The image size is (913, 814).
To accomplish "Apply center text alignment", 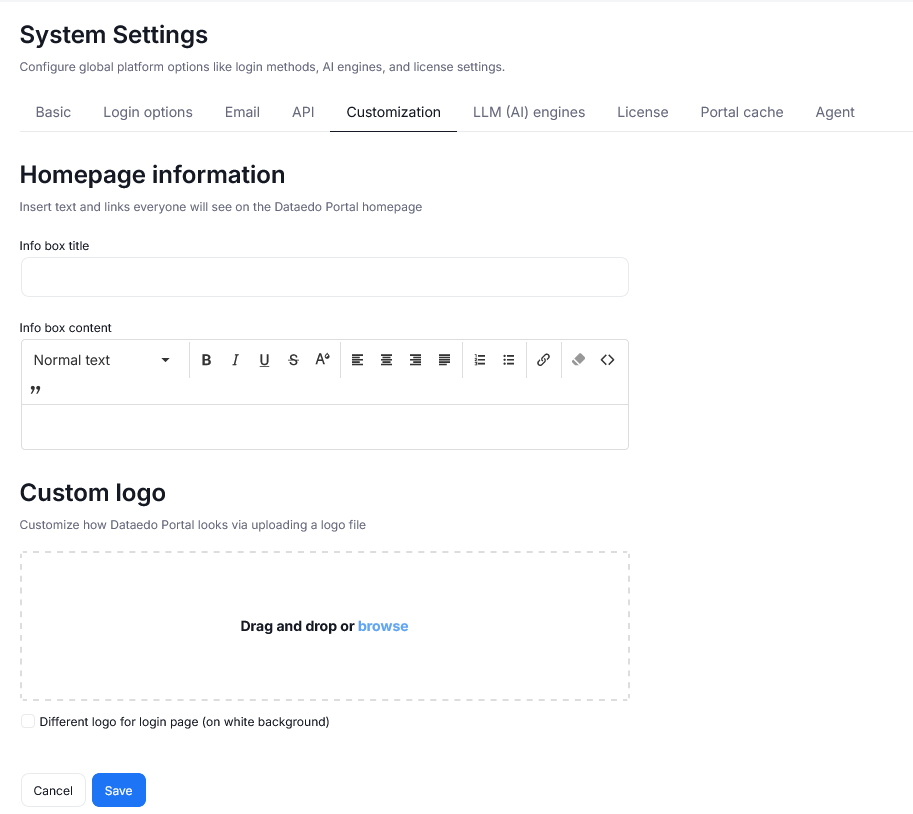I will tap(386, 359).
